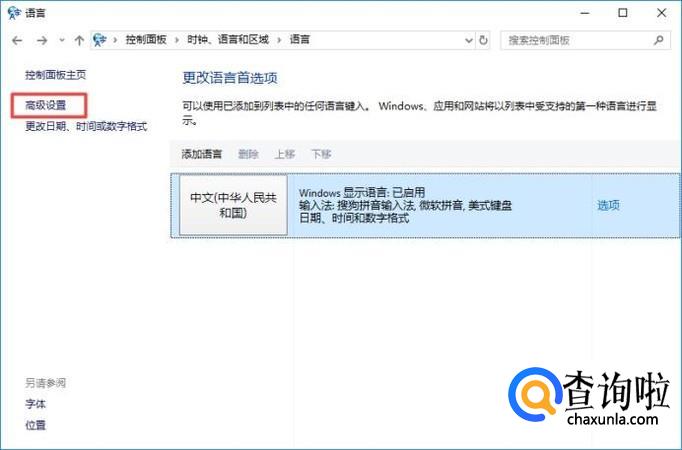The image size is (682, 450).
Task: Select 控制面板 in the breadcrumb
Action: [x=146, y=40]
